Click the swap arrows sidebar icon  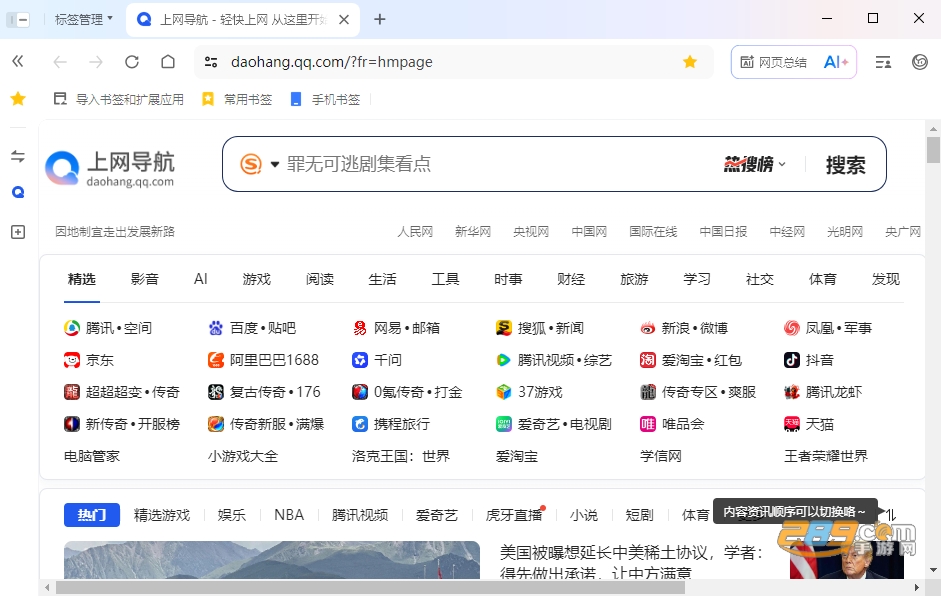point(18,156)
